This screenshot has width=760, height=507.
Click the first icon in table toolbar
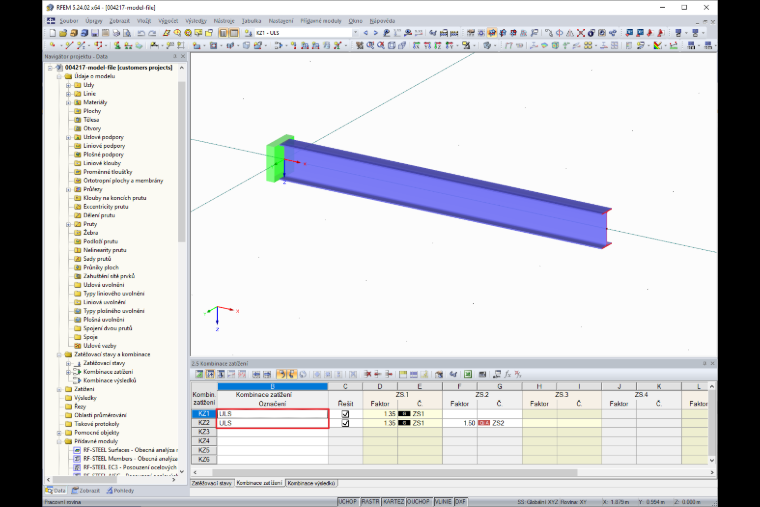tap(199, 374)
